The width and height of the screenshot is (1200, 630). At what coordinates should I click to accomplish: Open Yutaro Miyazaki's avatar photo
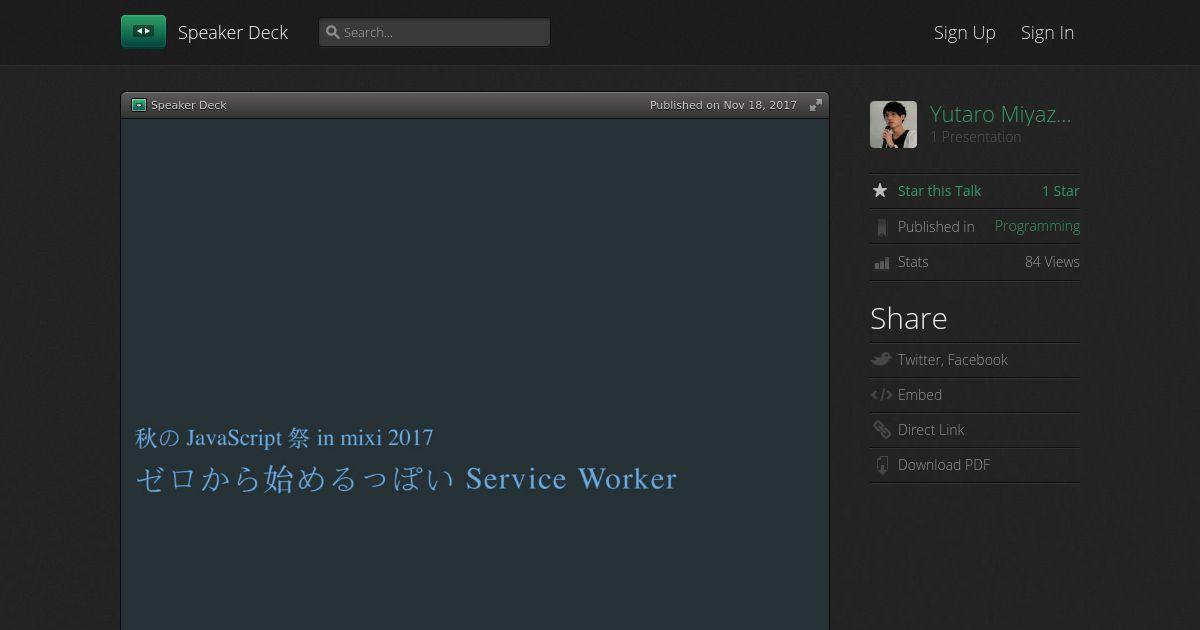[x=893, y=125]
